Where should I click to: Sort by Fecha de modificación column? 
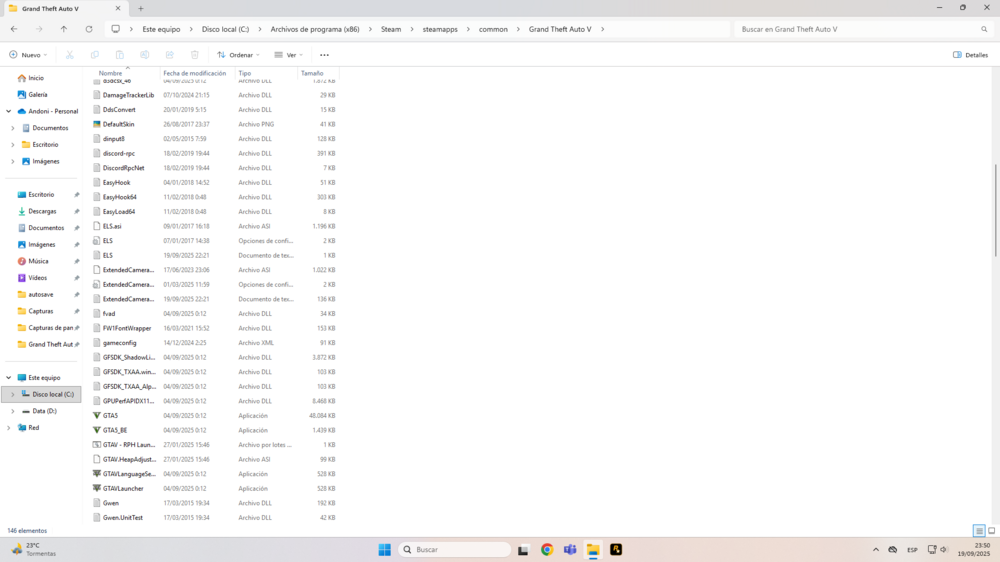[x=195, y=73]
